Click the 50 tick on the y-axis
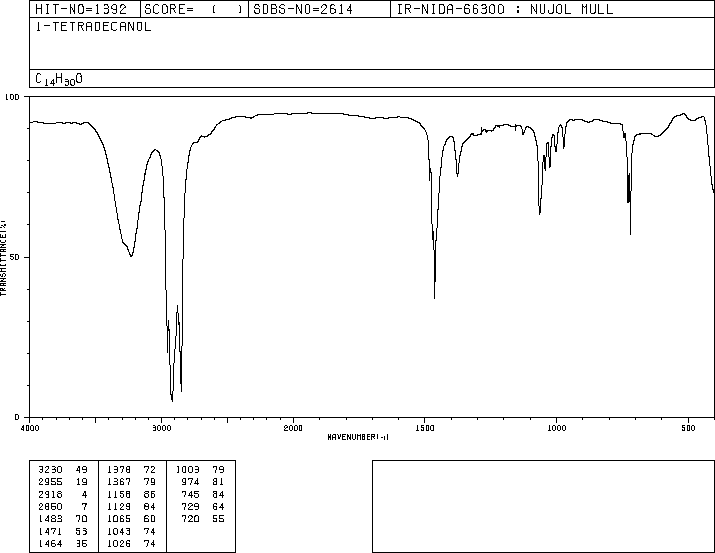 coord(14,257)
